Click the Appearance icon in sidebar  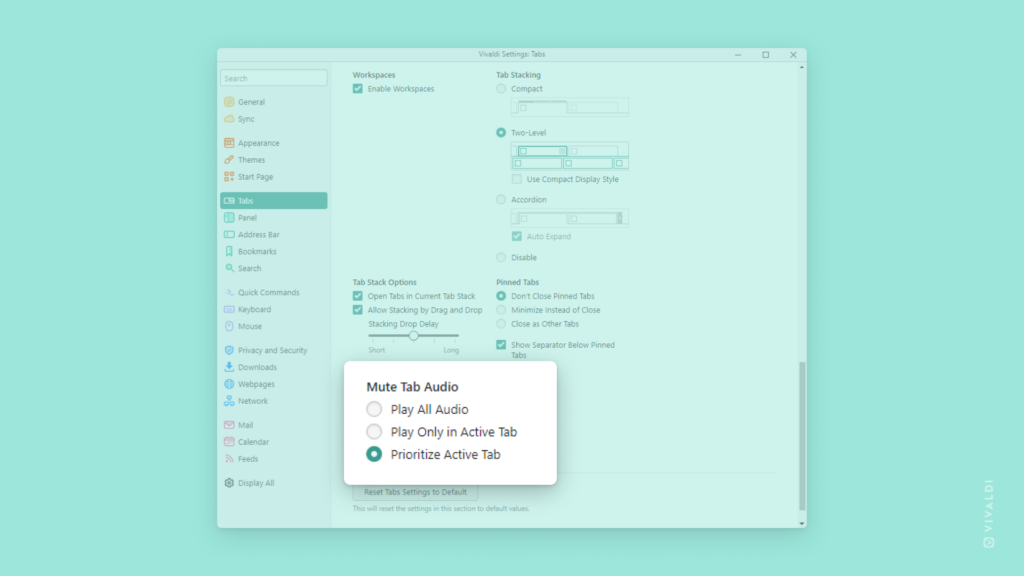[229, 143]
